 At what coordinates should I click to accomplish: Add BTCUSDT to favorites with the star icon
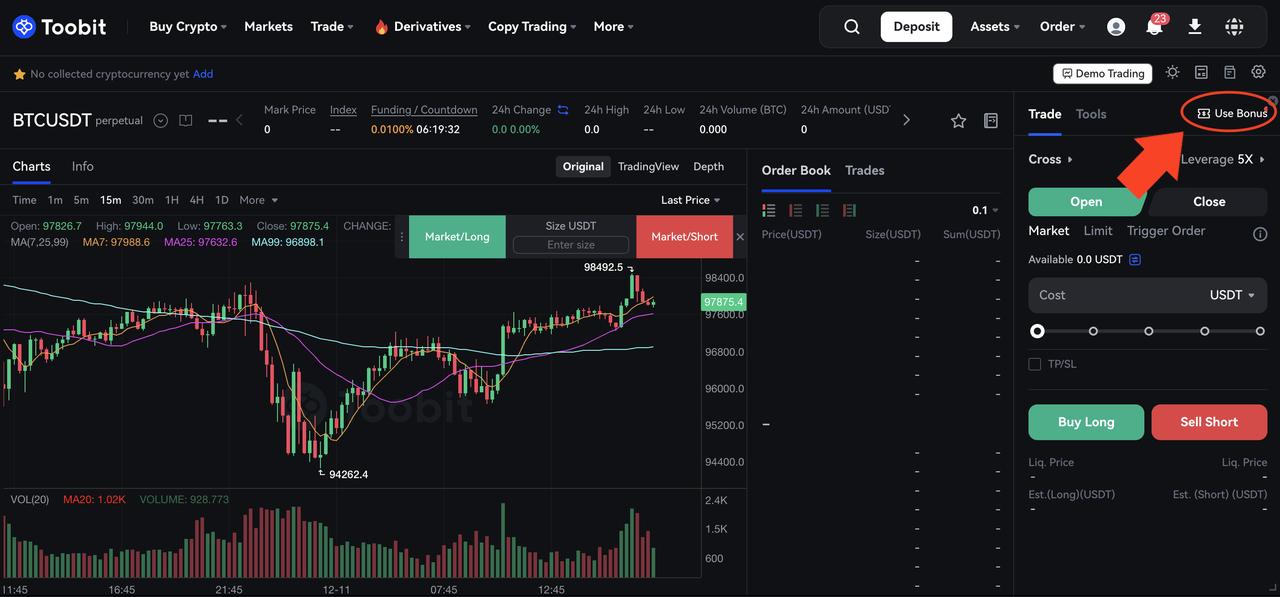coord(958,121)
